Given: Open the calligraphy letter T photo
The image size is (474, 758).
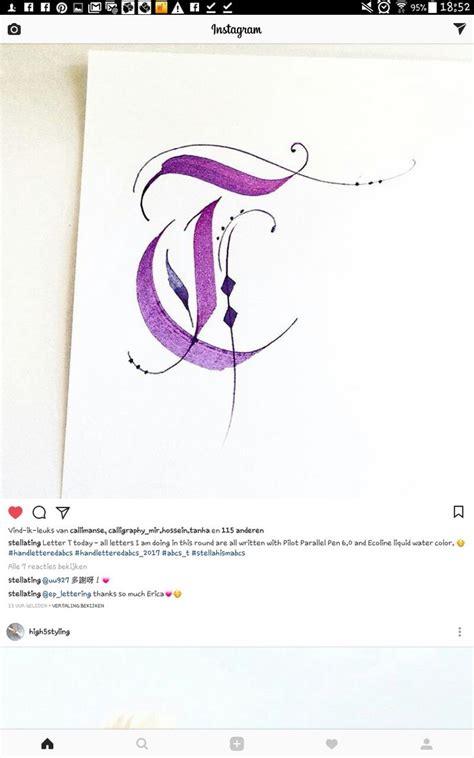Looking at the screenshot, I should tap(237, 271).
